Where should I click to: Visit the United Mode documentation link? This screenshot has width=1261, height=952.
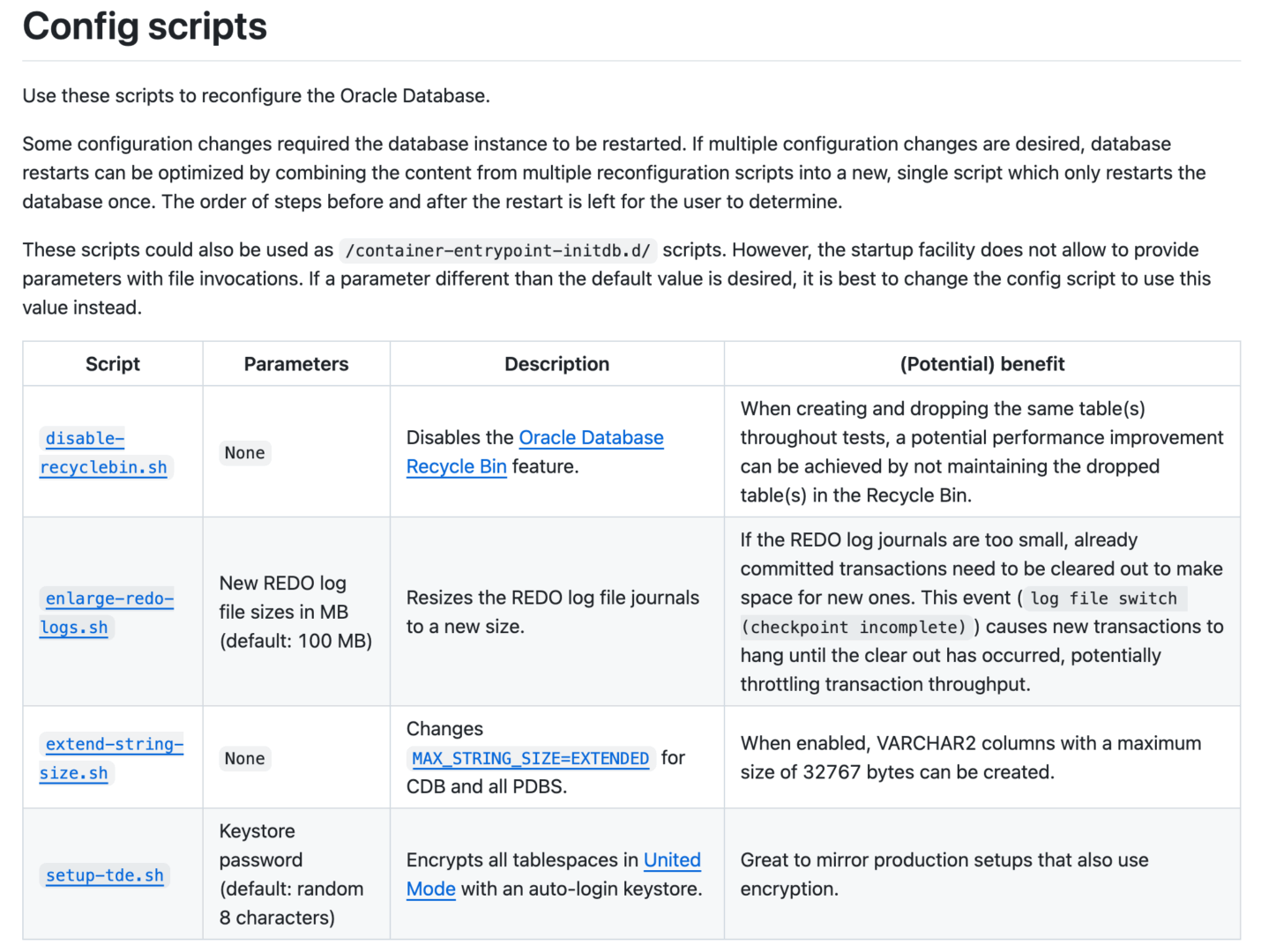(x=671, y=860)
